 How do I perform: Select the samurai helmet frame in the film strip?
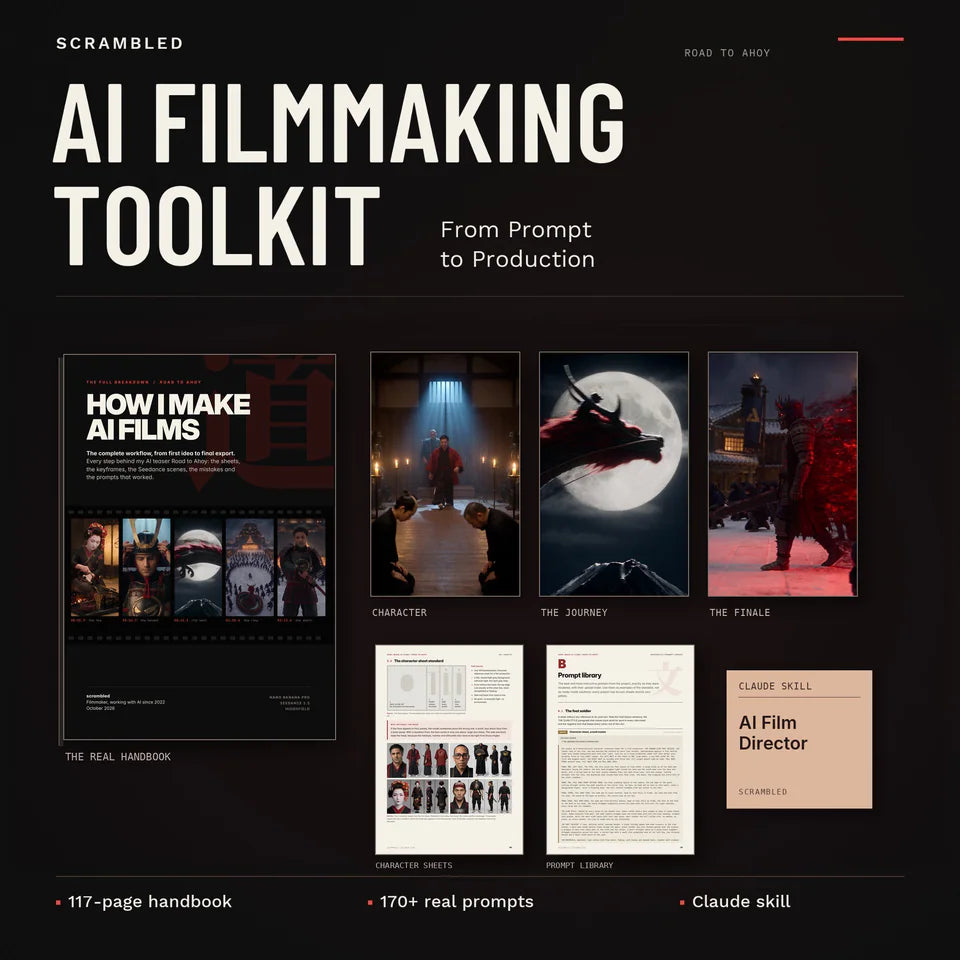[x=146, y=568]
